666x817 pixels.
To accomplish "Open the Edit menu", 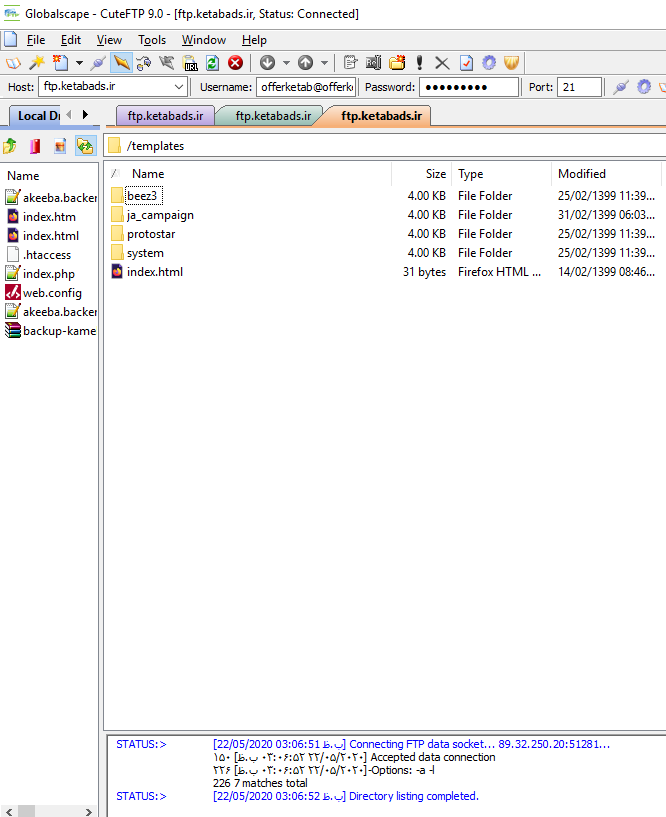I will click(x=71, y=40).
